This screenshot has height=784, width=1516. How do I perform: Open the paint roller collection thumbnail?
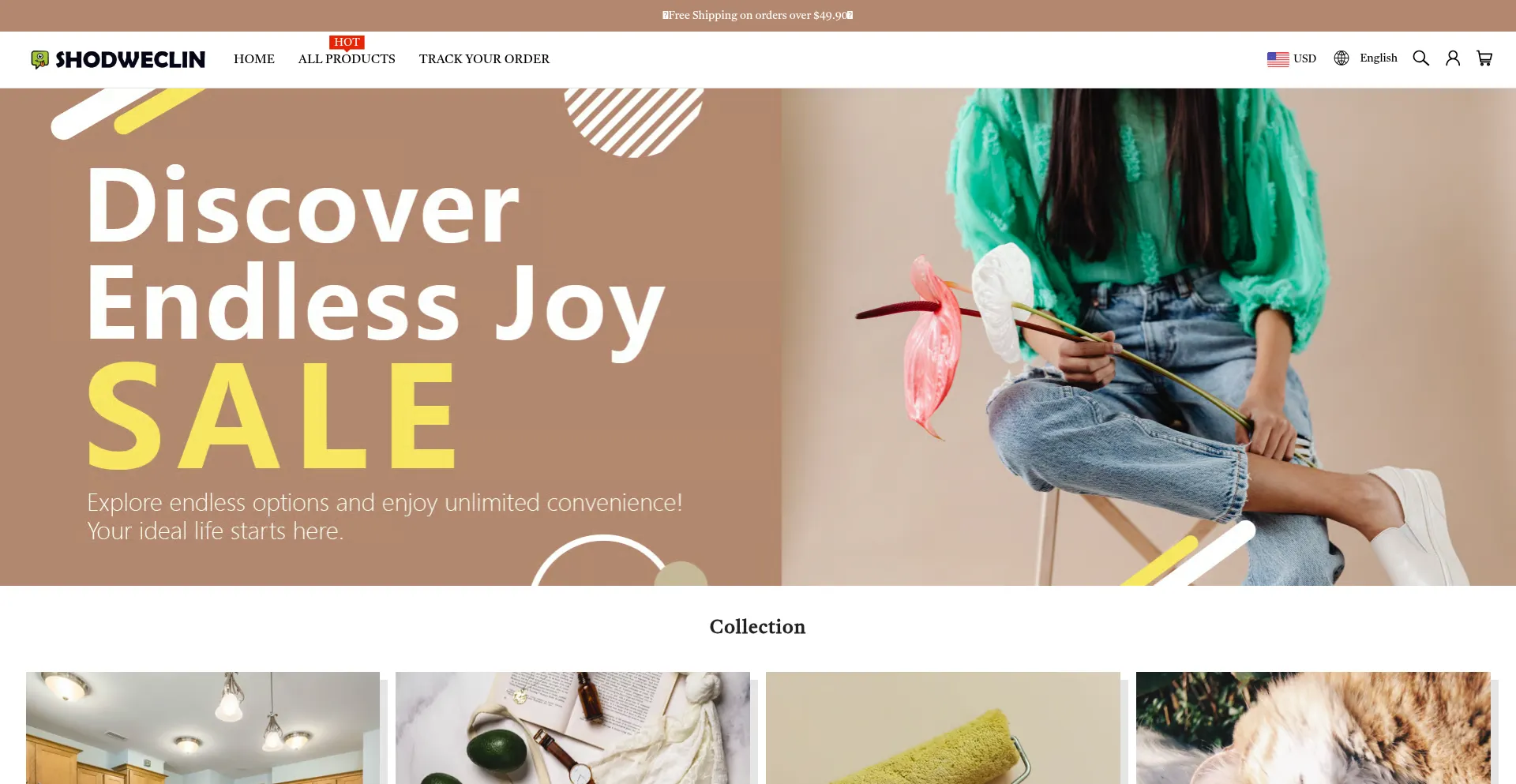point(943,728)
